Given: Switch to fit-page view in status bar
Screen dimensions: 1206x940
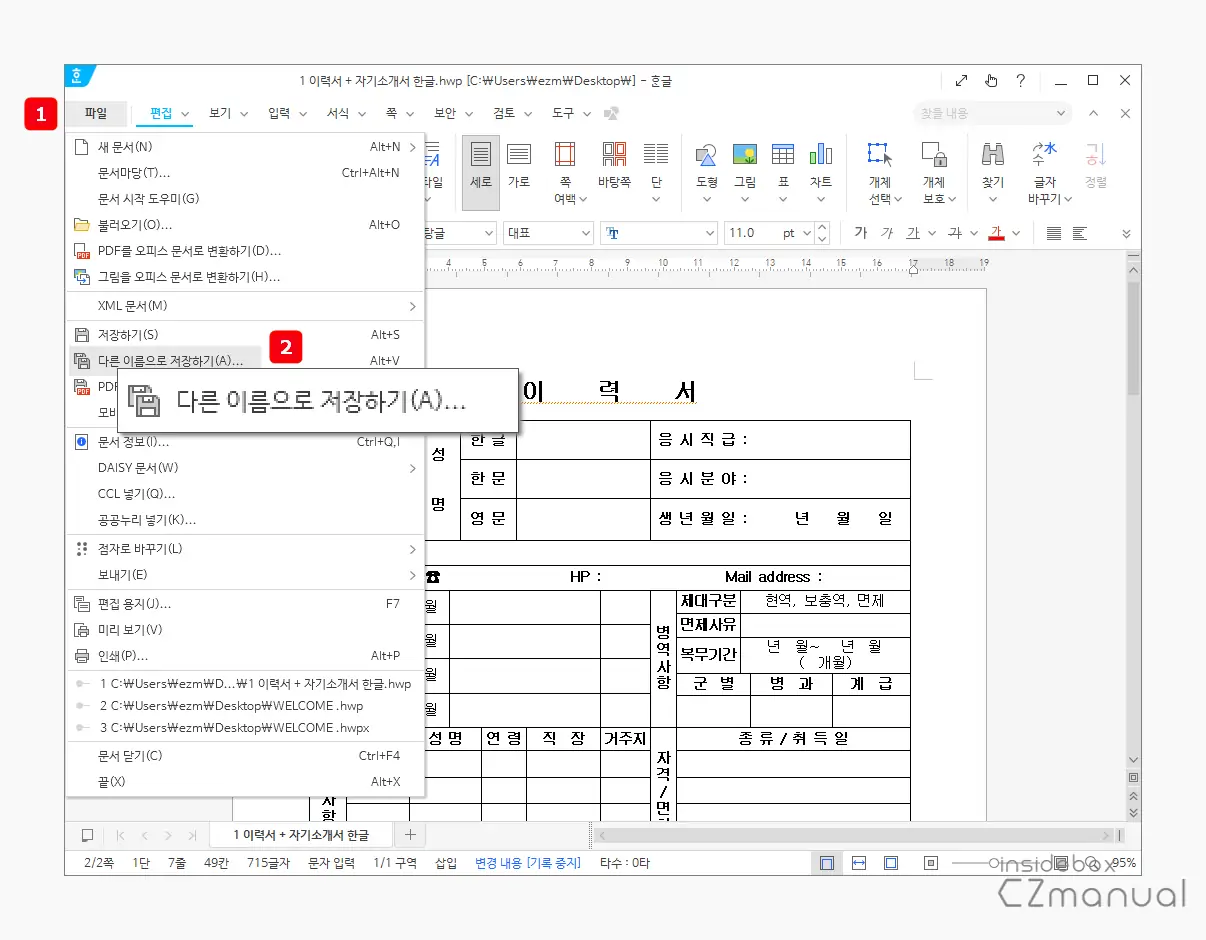Looking at the screenshot, I should [891, 863].
